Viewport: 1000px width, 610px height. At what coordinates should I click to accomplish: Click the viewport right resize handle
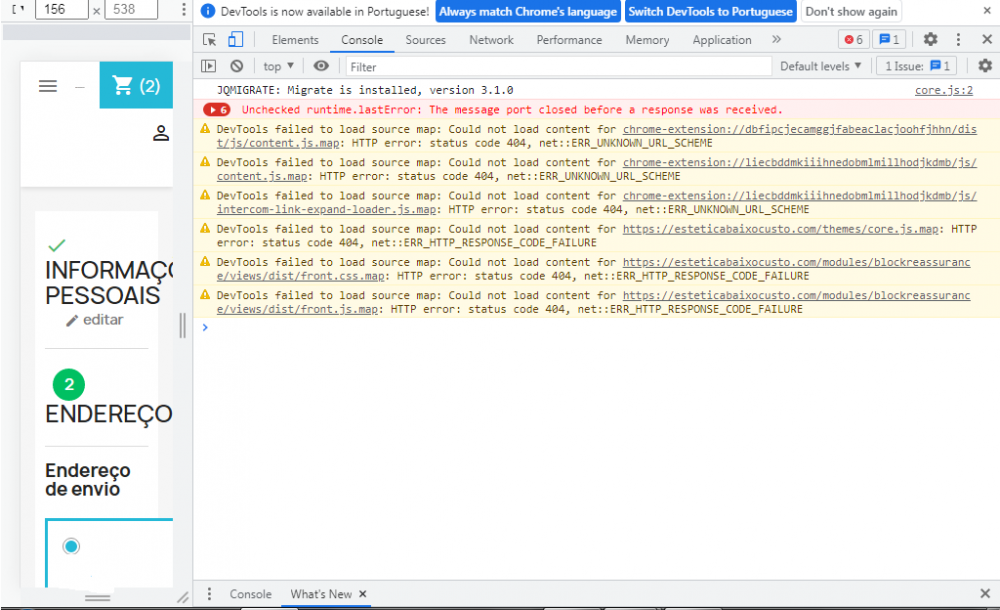click(182, 325)
